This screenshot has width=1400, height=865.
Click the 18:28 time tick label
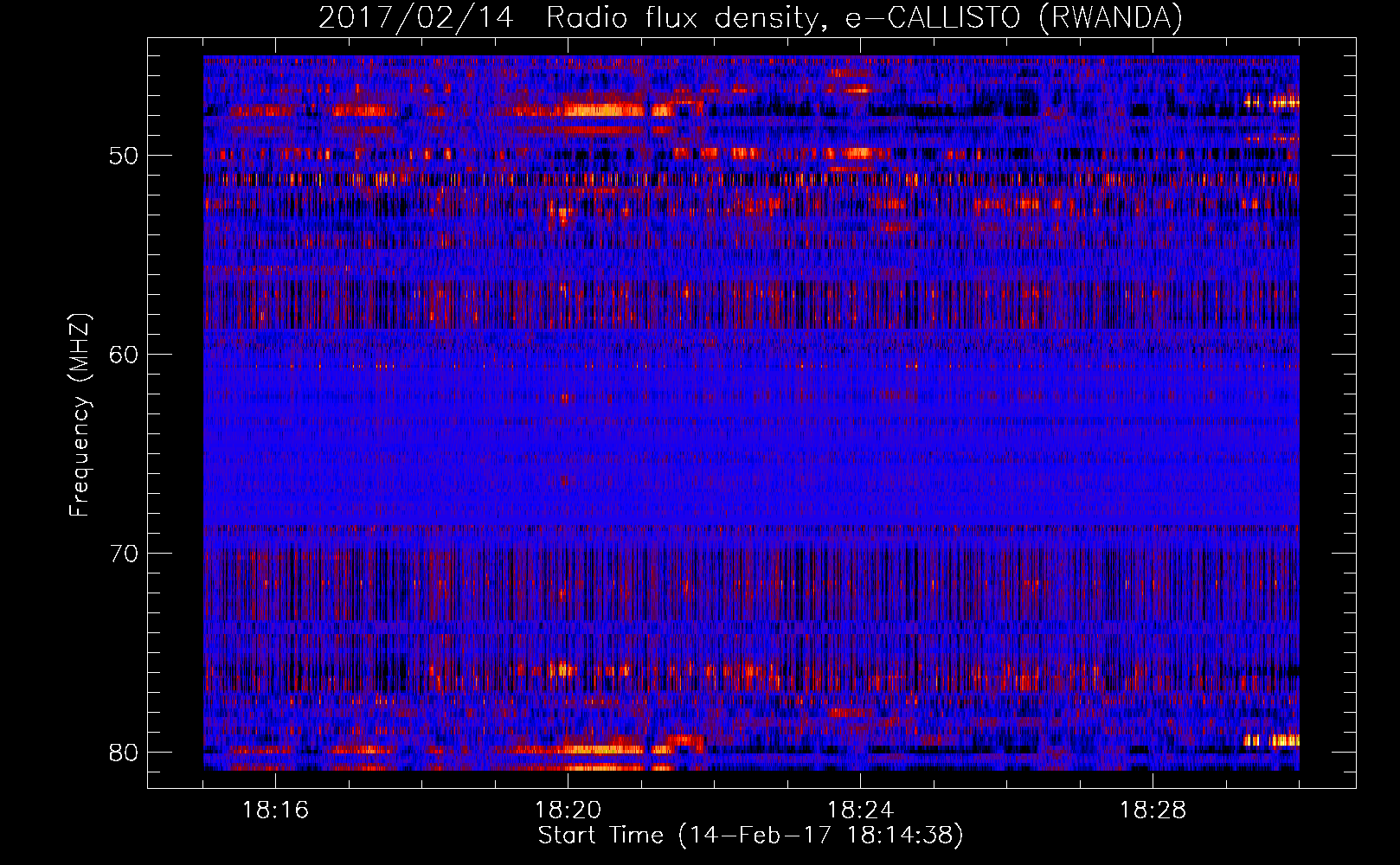1153,811
